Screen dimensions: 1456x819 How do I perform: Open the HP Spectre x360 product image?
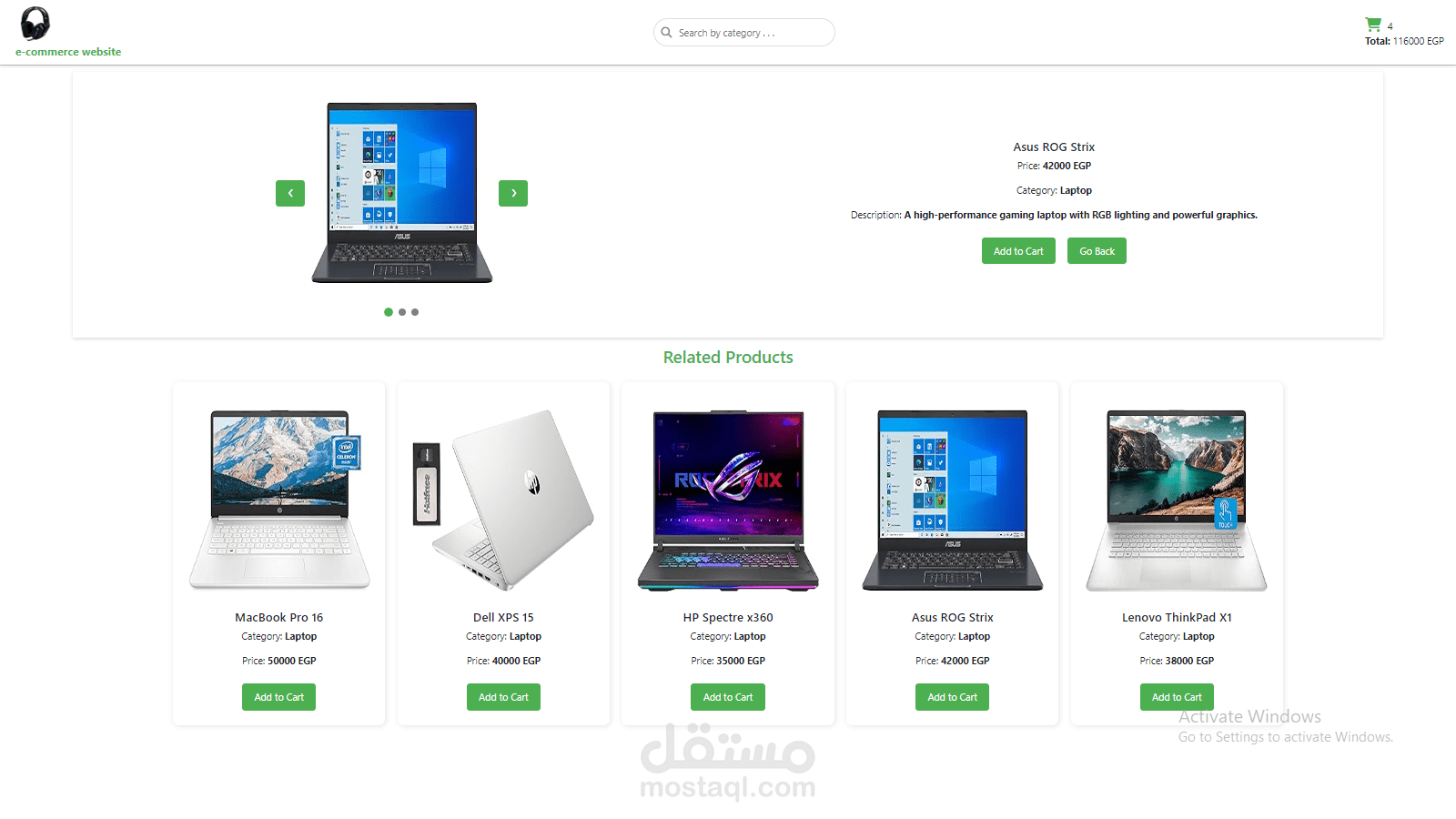pos(728,500)
